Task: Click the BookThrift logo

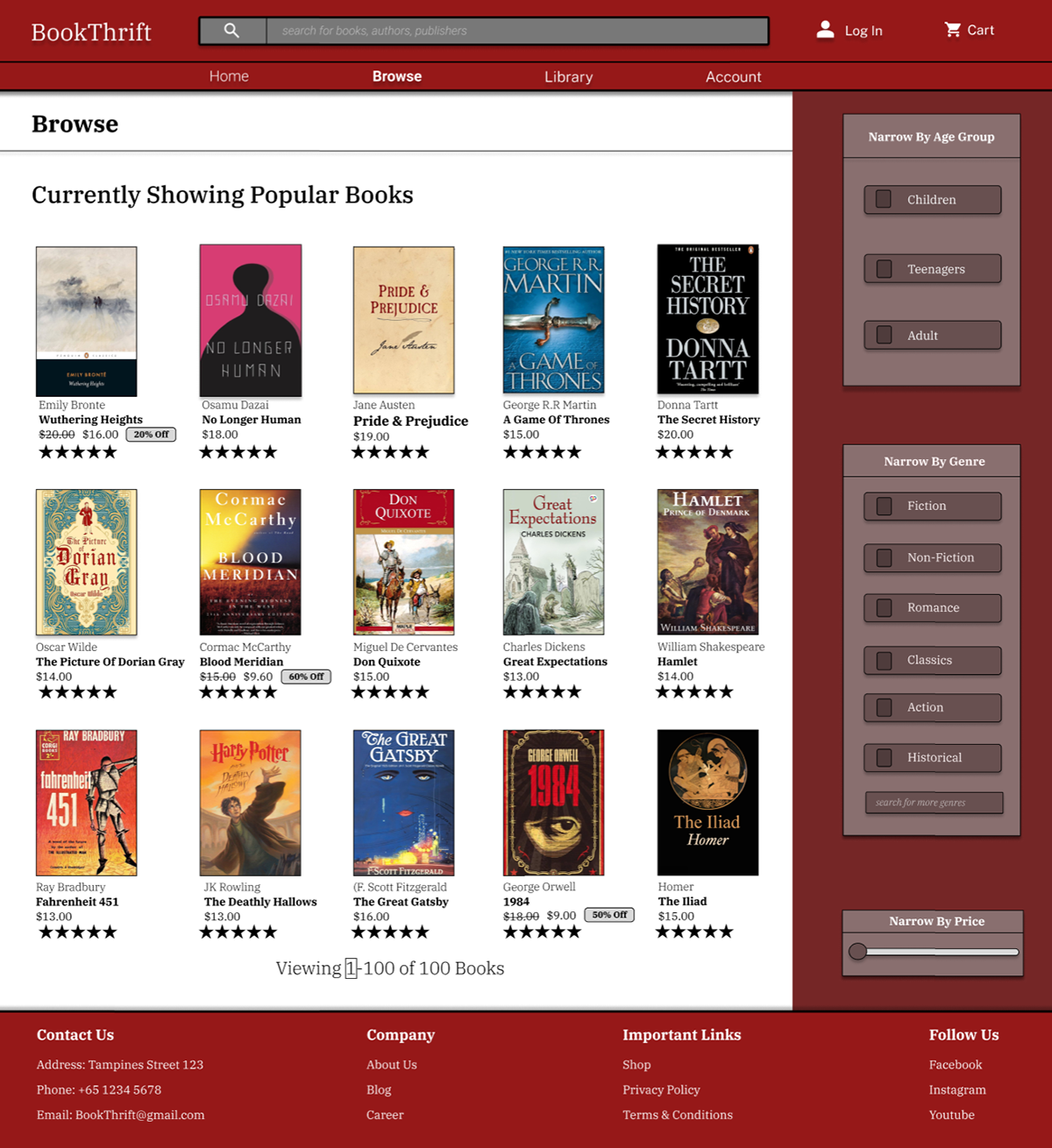Action: (x=91, y=32)
